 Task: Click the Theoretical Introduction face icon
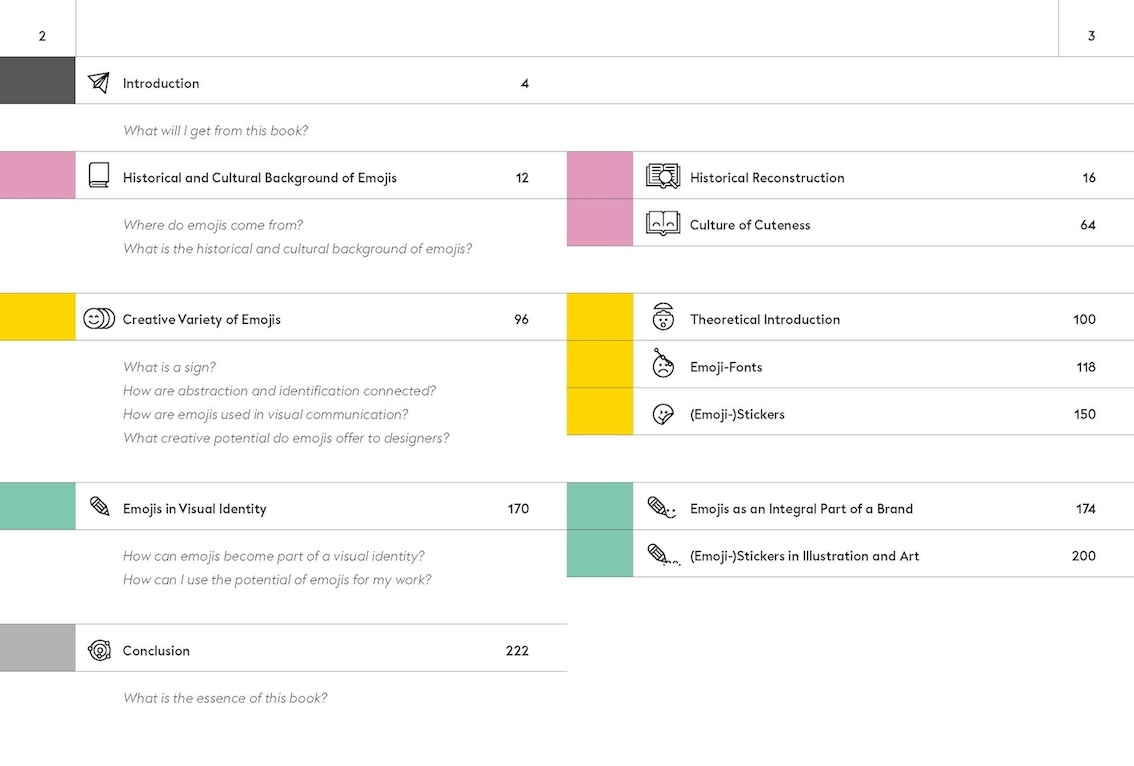point(662,317)
